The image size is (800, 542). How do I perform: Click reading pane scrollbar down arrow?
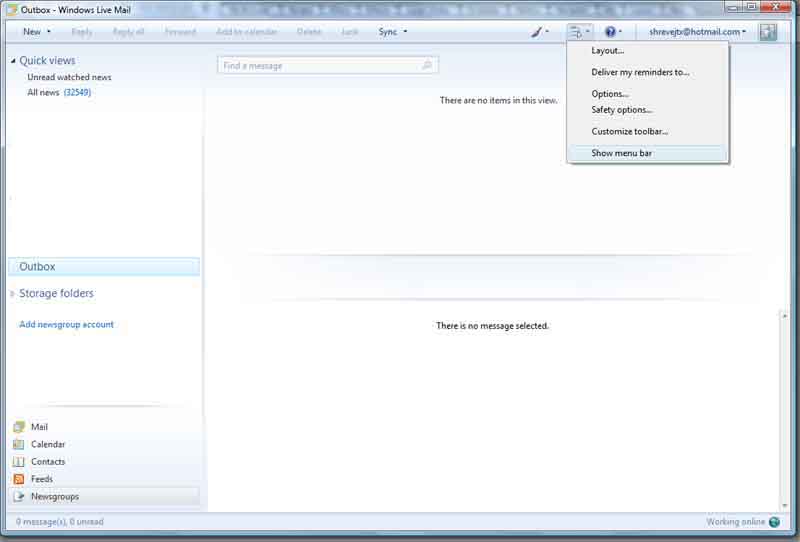tap(785, 505)
